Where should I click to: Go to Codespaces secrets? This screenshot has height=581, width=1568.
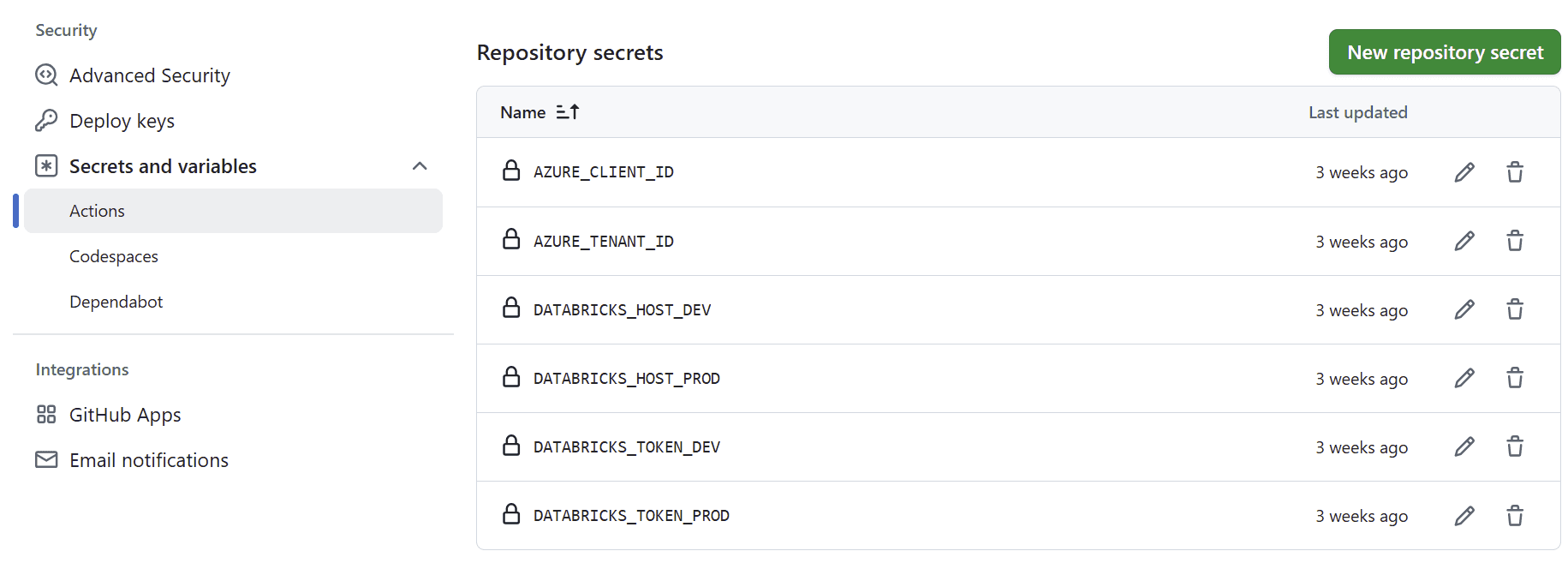114,256
